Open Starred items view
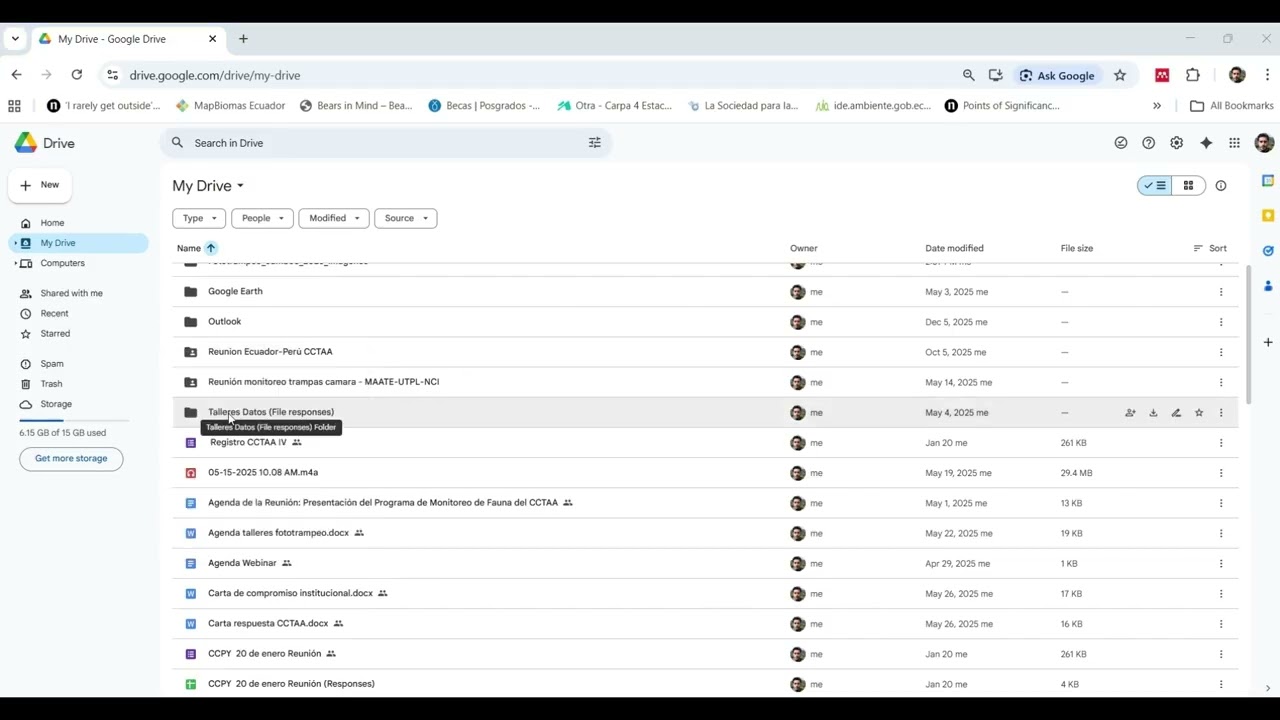 point(78,333)
